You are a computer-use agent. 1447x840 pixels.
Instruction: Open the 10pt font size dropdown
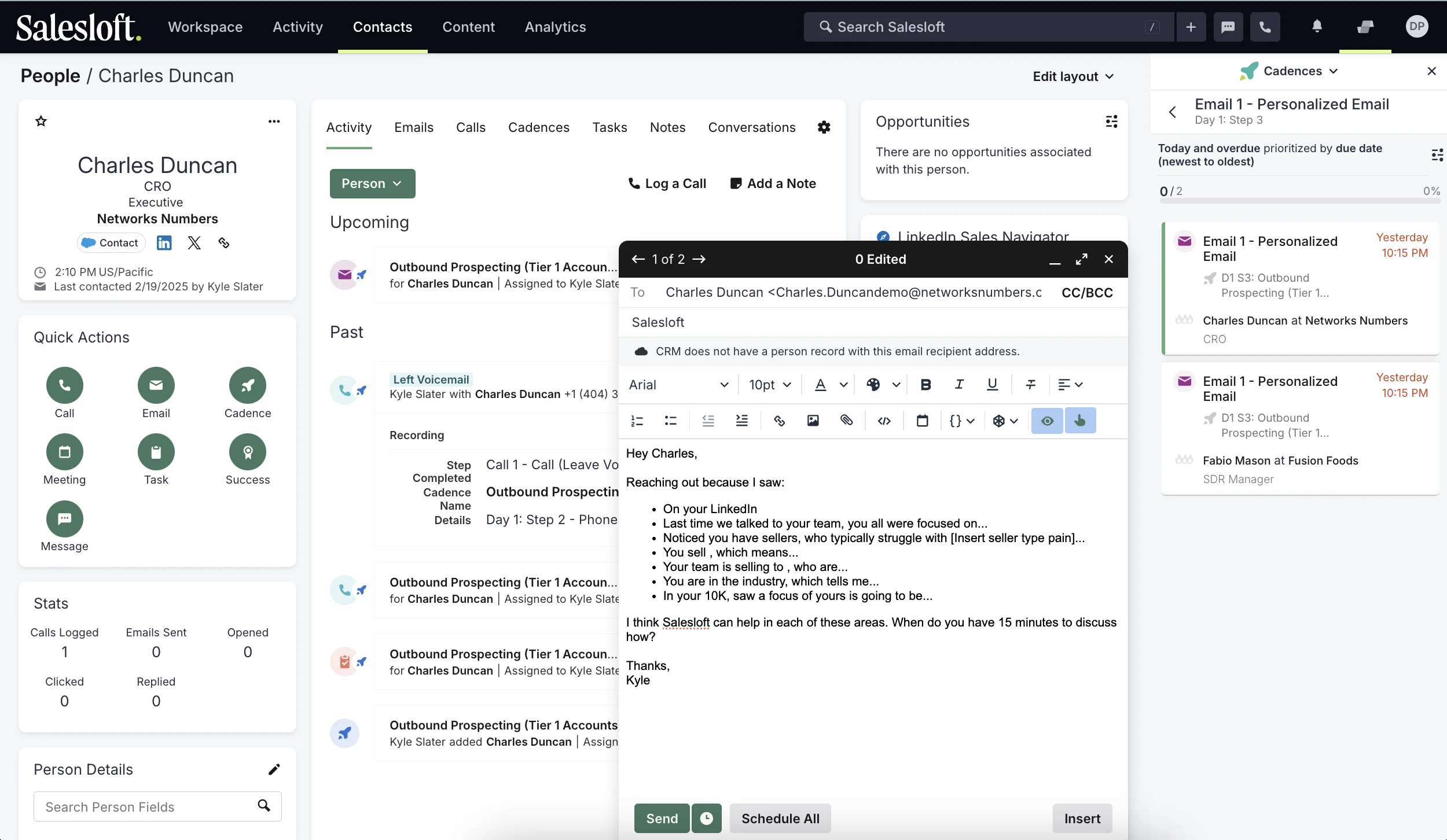pos(770,385)
